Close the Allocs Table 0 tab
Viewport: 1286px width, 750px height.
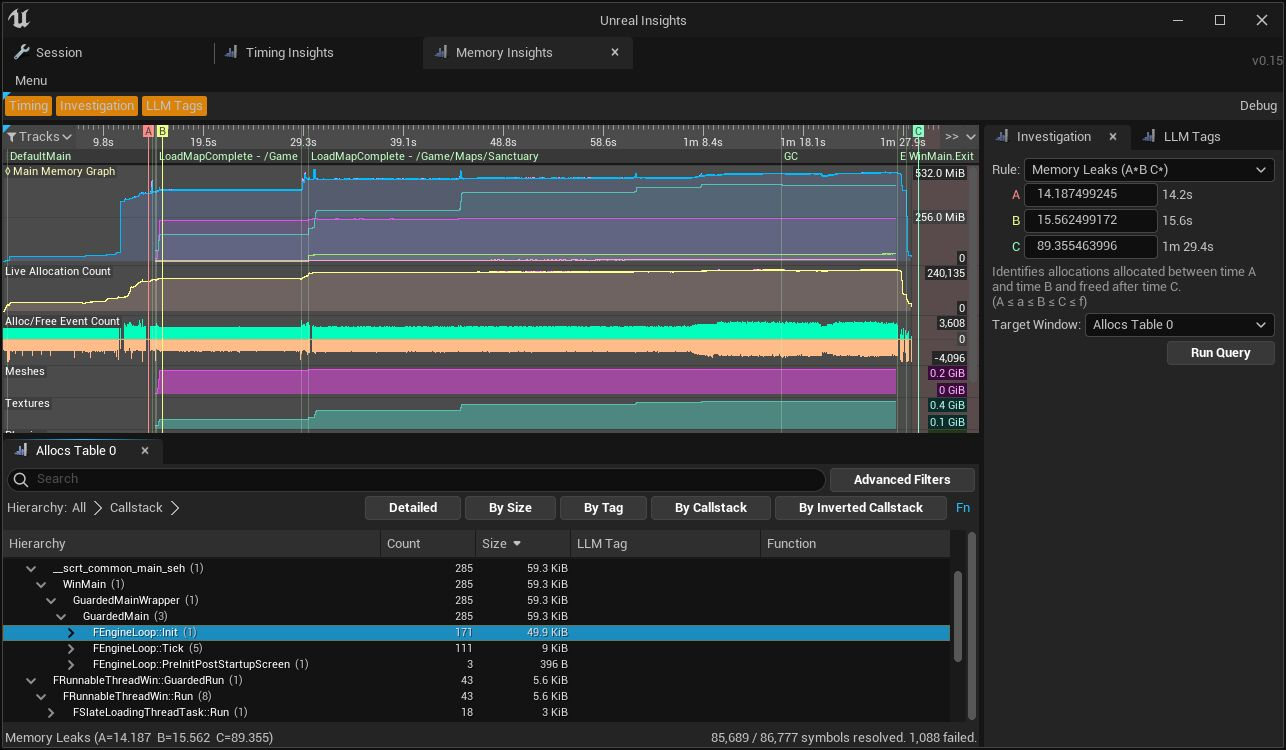pyautogui.click(x=144, y=451)
